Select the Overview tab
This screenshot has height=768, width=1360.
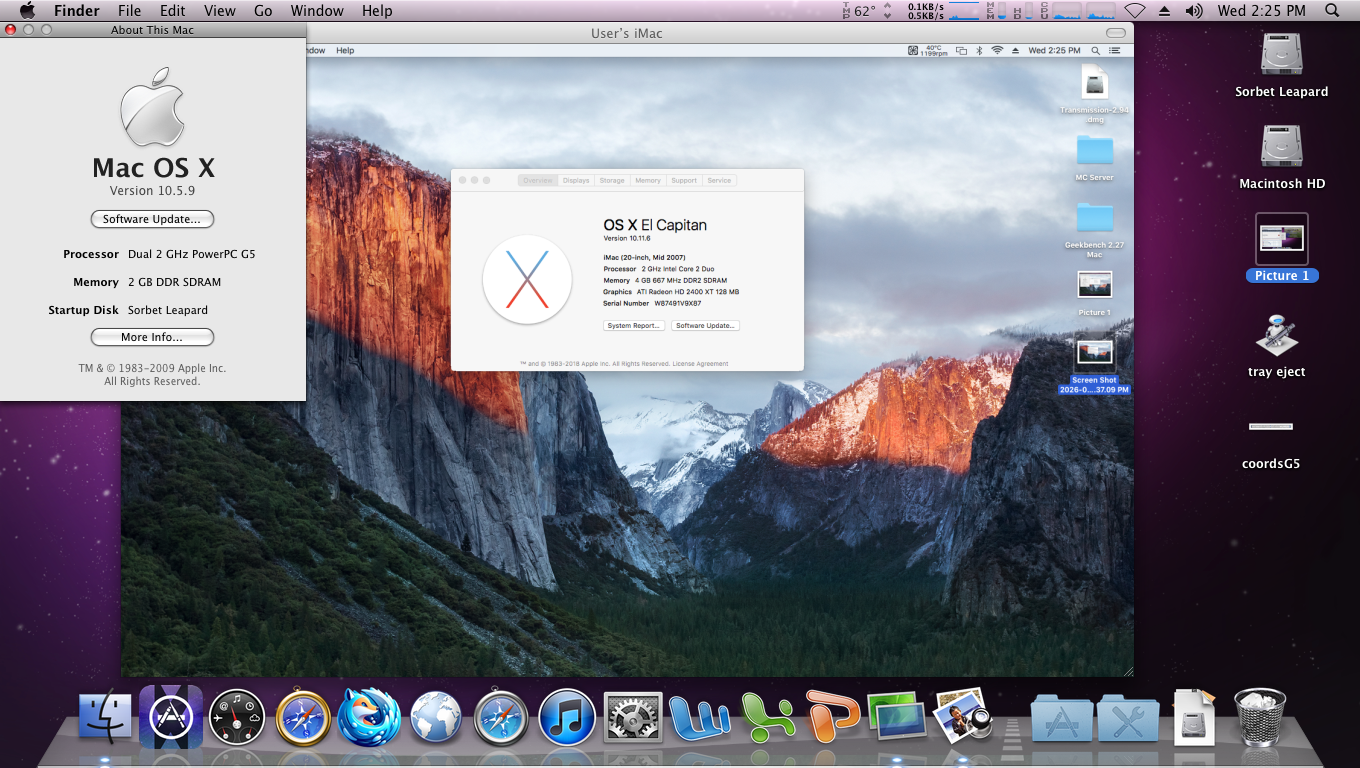click(x=538, y=180)
